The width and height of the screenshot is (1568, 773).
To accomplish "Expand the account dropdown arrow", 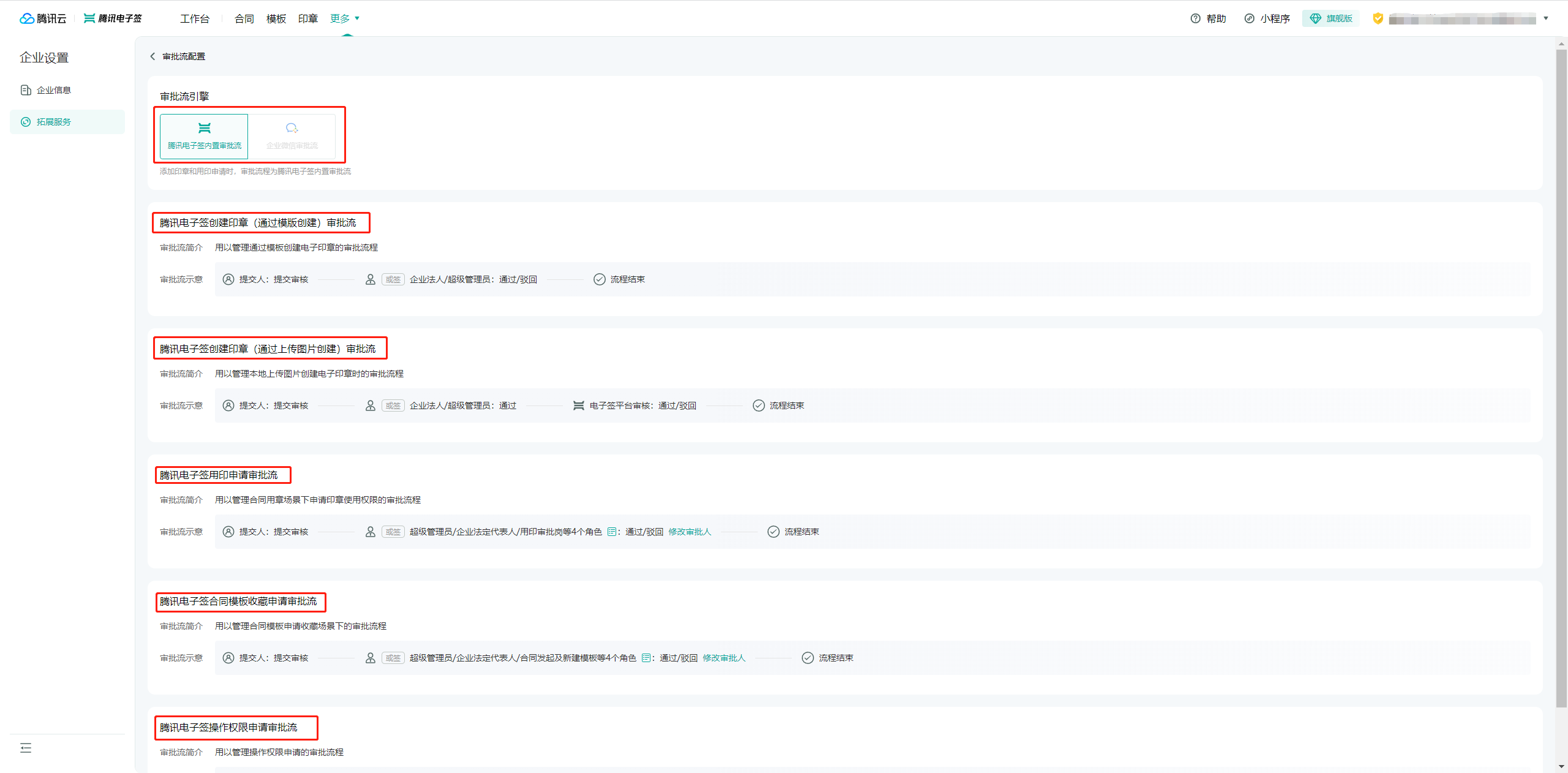I will tap(1546, 18).
